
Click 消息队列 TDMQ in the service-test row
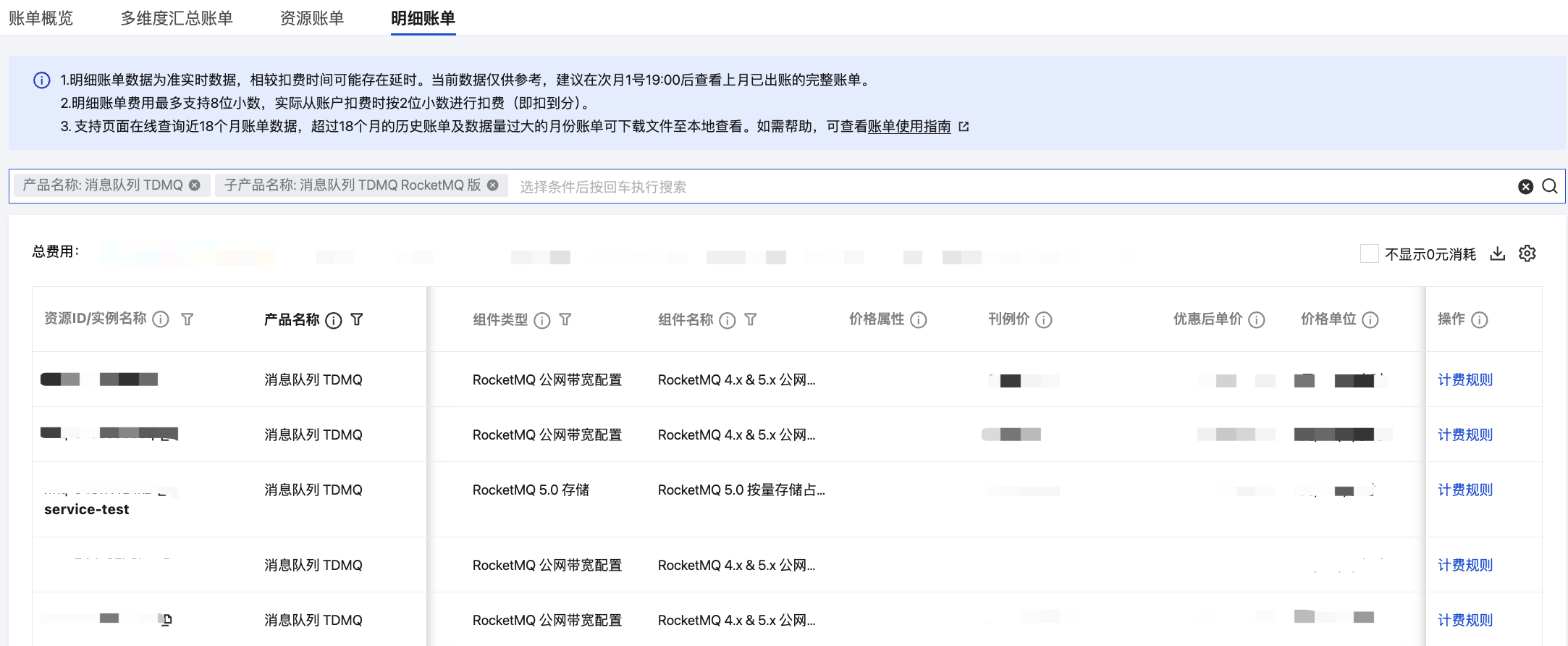(313, 490)
